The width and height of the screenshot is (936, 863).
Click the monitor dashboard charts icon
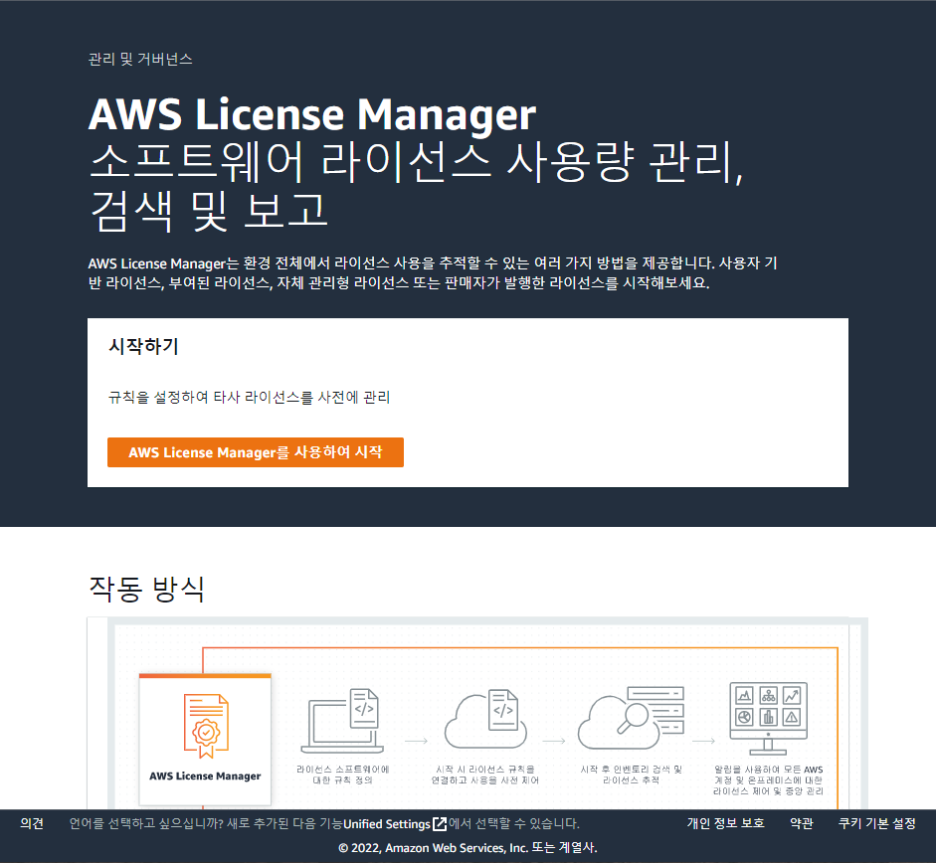point(768,719)
